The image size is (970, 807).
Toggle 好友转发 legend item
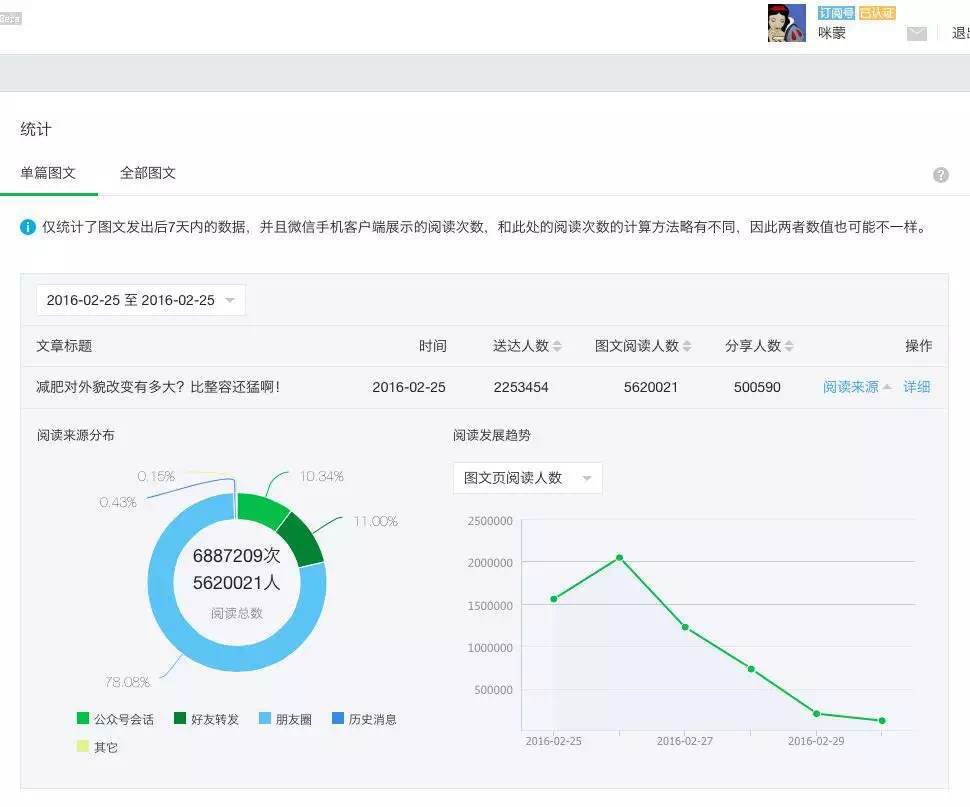click(x=207, y=719)
